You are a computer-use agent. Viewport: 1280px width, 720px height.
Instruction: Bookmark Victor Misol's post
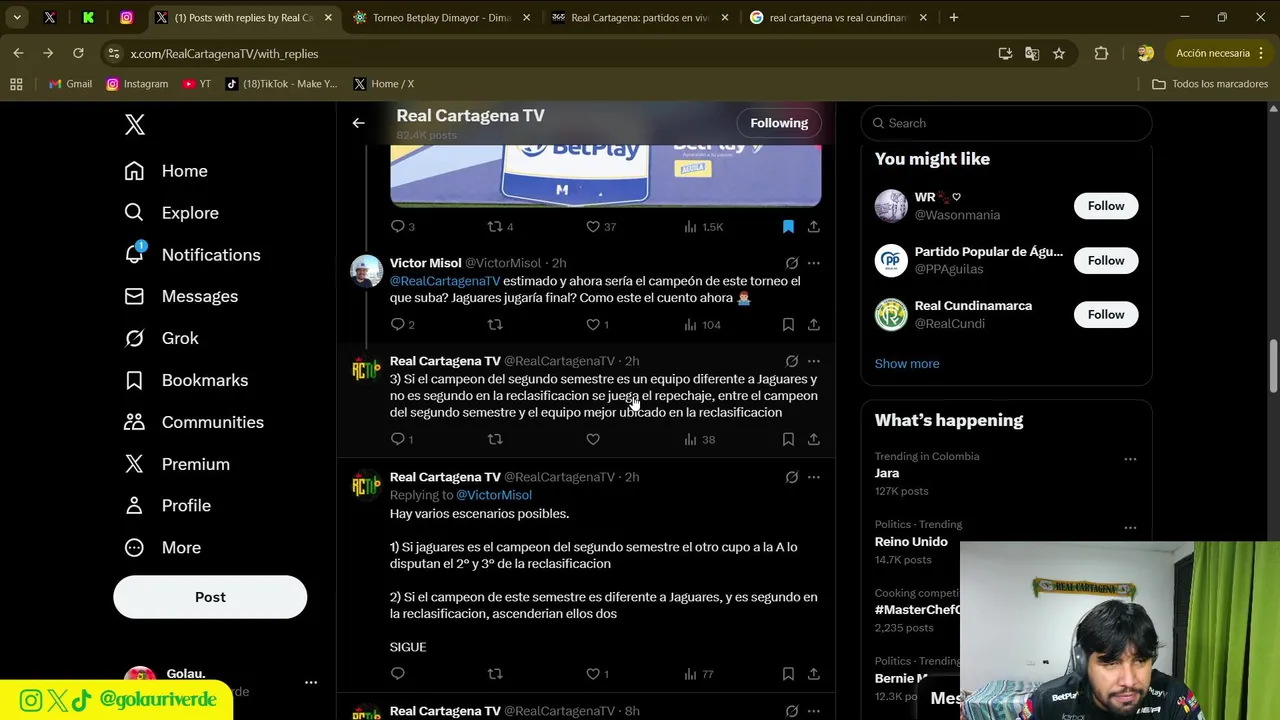788,325
